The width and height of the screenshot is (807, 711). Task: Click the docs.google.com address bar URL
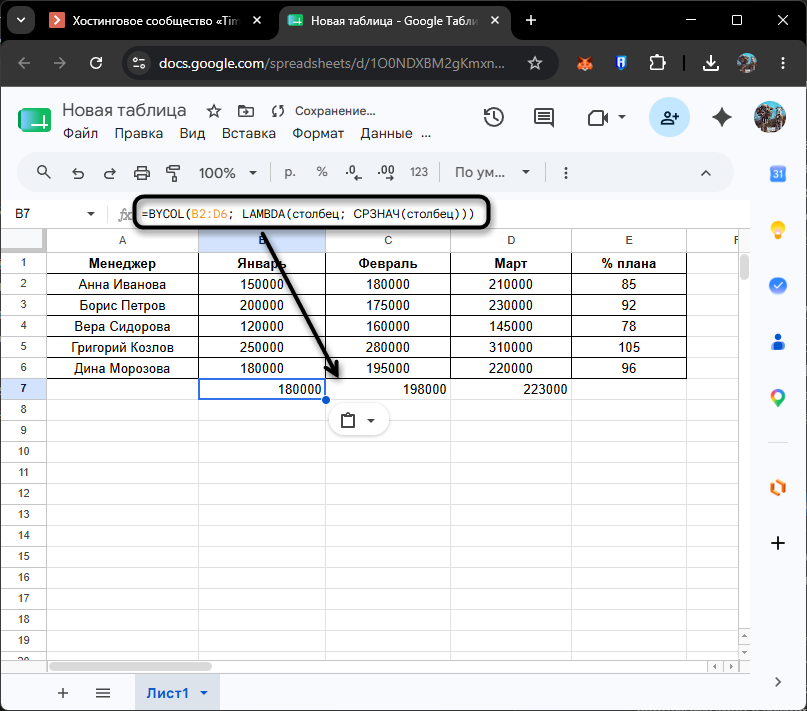pyautogui.click(x=331, y=63)
